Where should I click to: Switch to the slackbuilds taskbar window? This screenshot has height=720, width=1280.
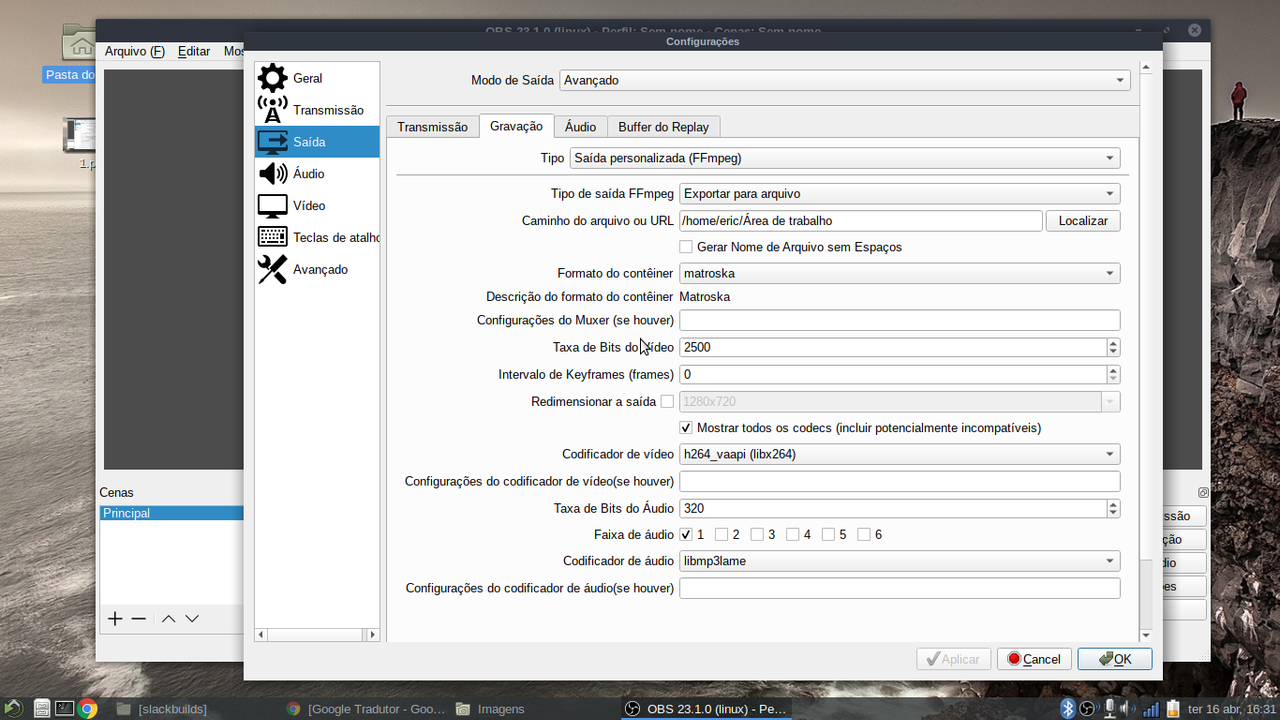(x=162, y=709)
